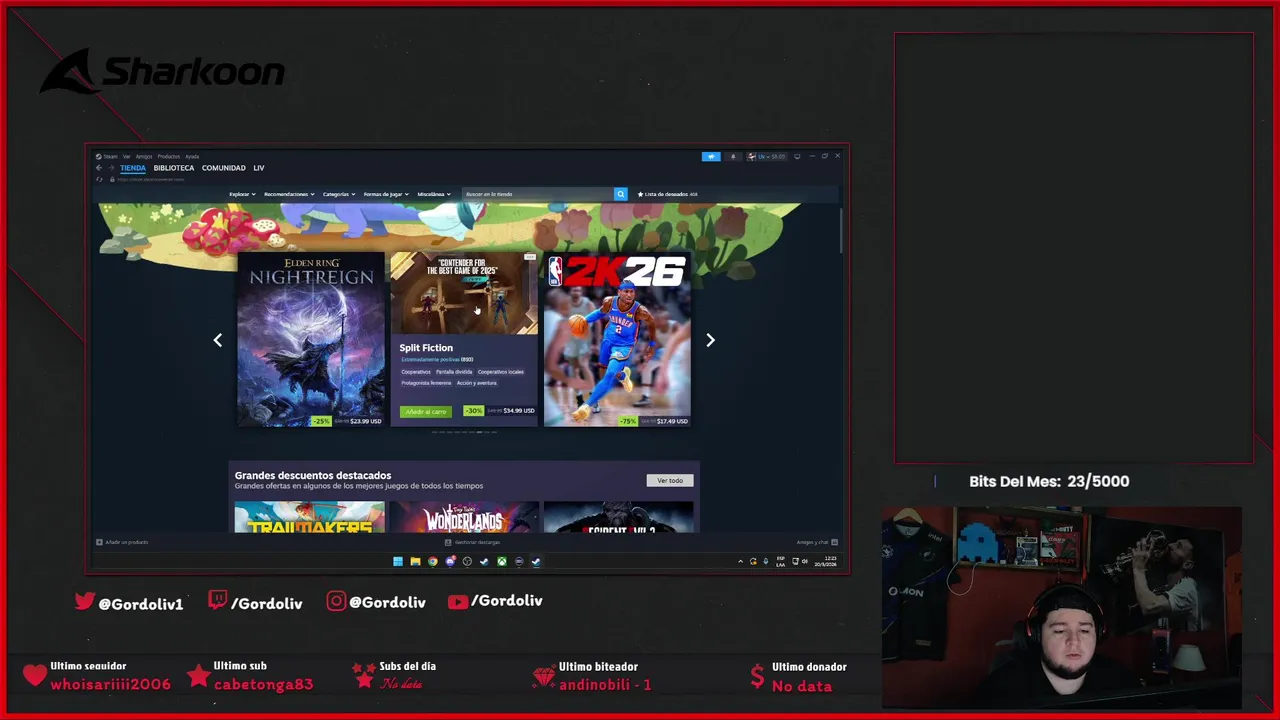
Task: Click the 'Pantalla dividida' tag
Action: (454, 372)
